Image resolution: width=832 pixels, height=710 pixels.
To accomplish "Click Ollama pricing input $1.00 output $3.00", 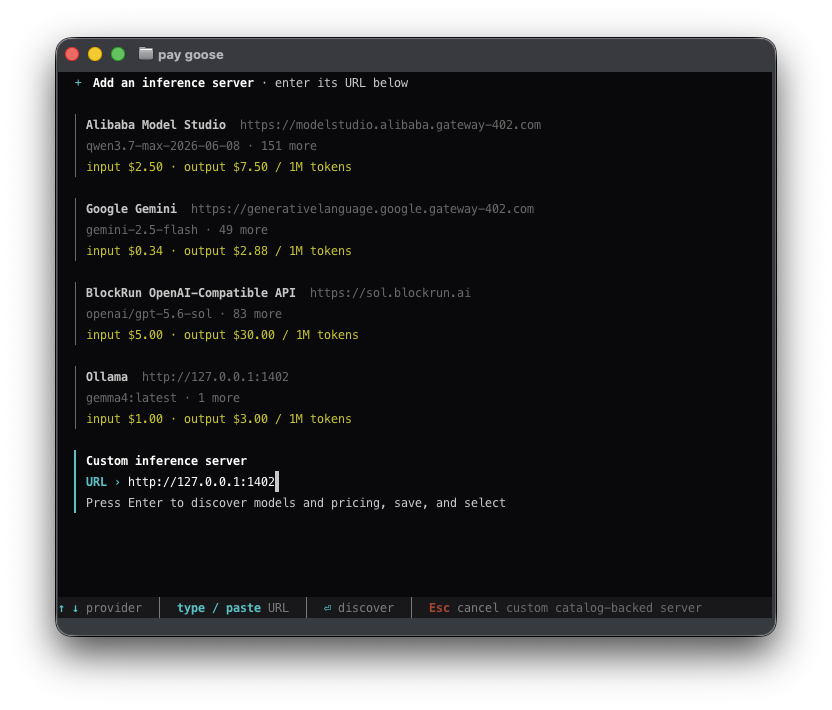I will click(219, 419).
